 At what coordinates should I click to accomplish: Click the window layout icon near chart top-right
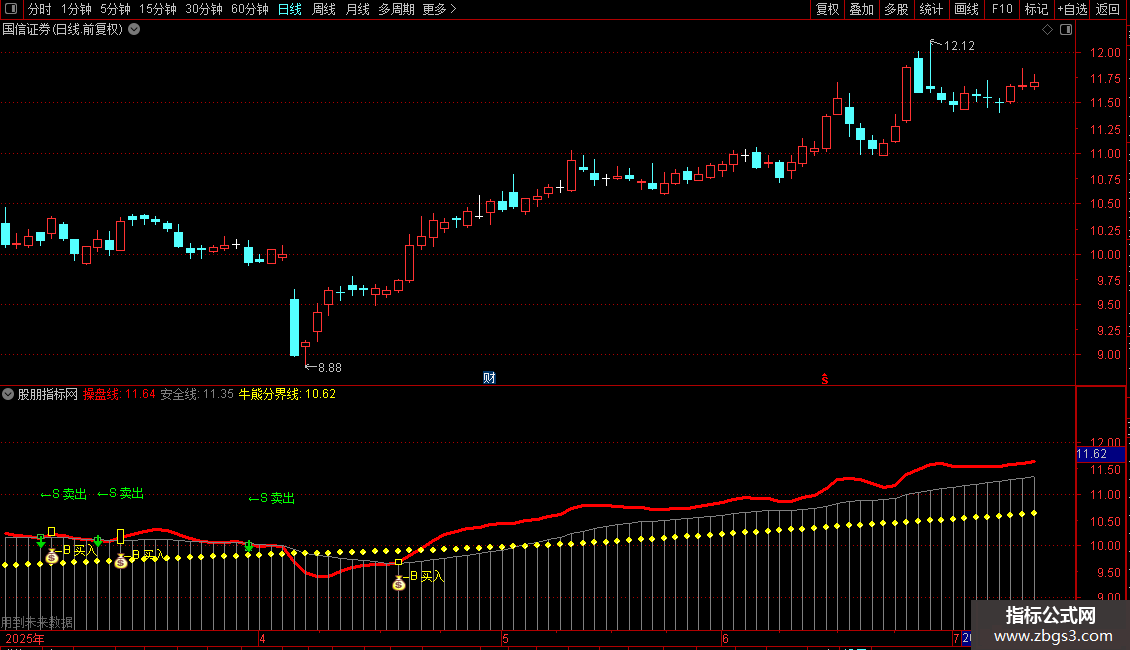[x=1066, y=30]
